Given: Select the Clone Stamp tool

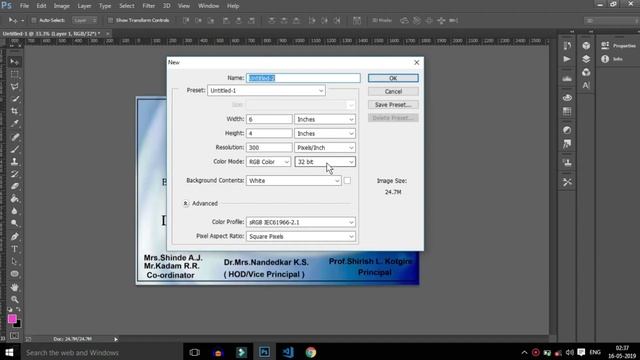Looking at the screenshot, I should (x=14, y=162).
